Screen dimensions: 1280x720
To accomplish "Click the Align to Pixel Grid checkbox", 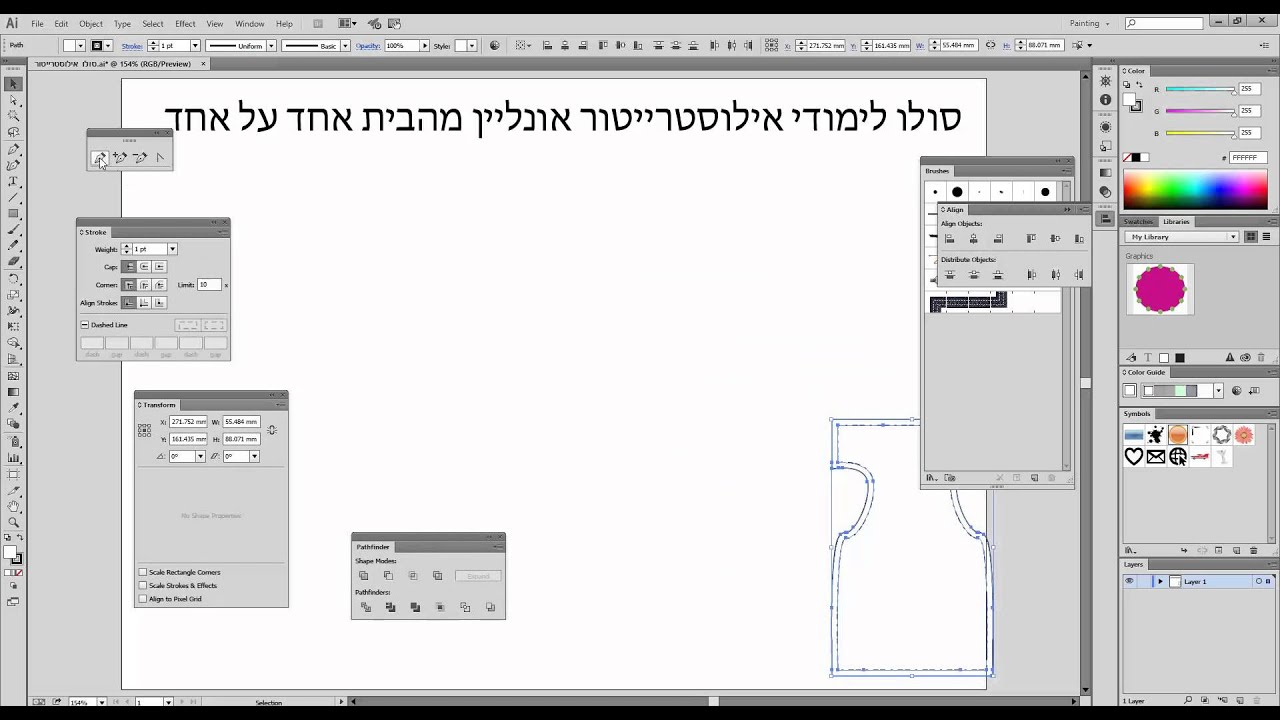I will pyautogui.click(x=143, y=599).
